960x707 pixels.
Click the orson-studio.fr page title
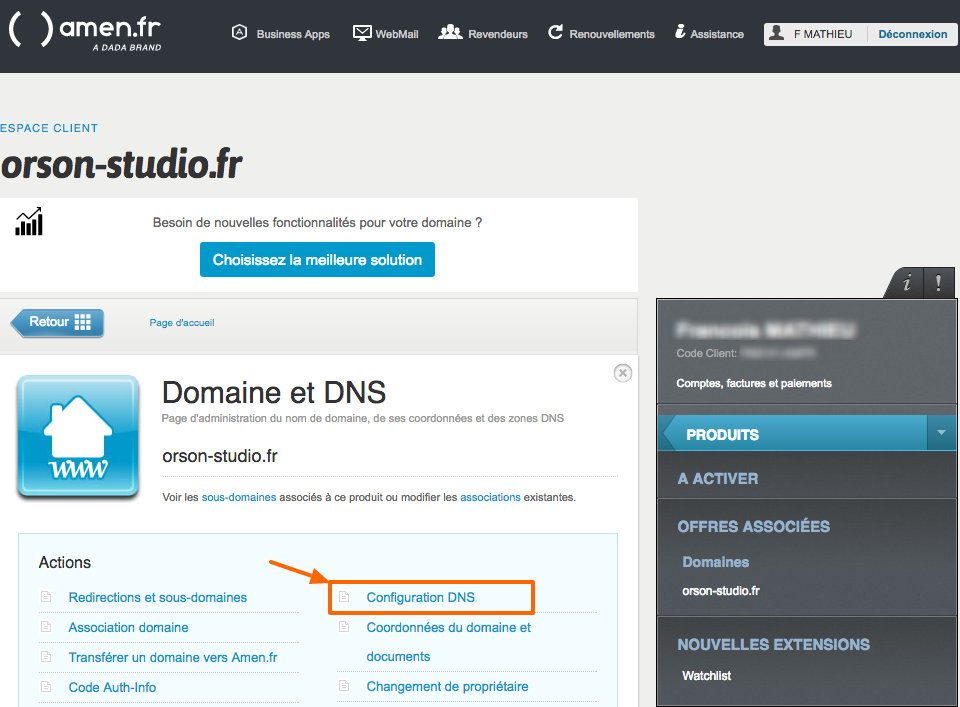tap(121, 165)
